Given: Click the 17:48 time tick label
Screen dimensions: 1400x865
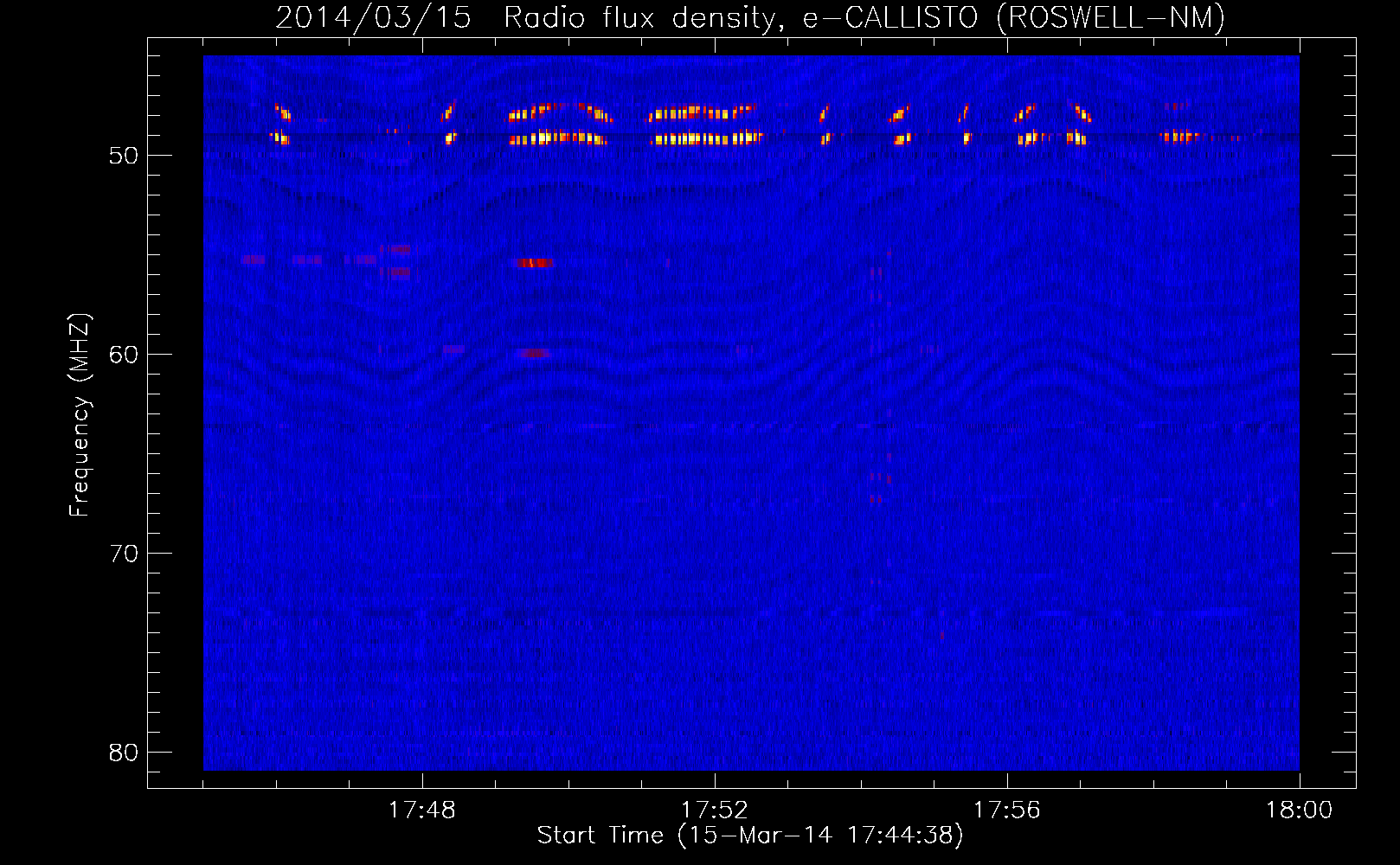Looking at the screenshot, I should pyautogui.click(x=422, y=811).
